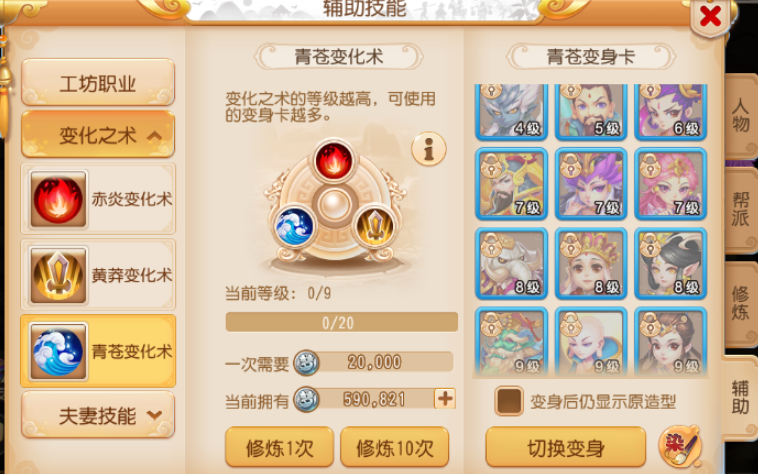This screenshot has width=758, height=474.
Task: Click the 修炼1次 button
Action: (279, 447)
